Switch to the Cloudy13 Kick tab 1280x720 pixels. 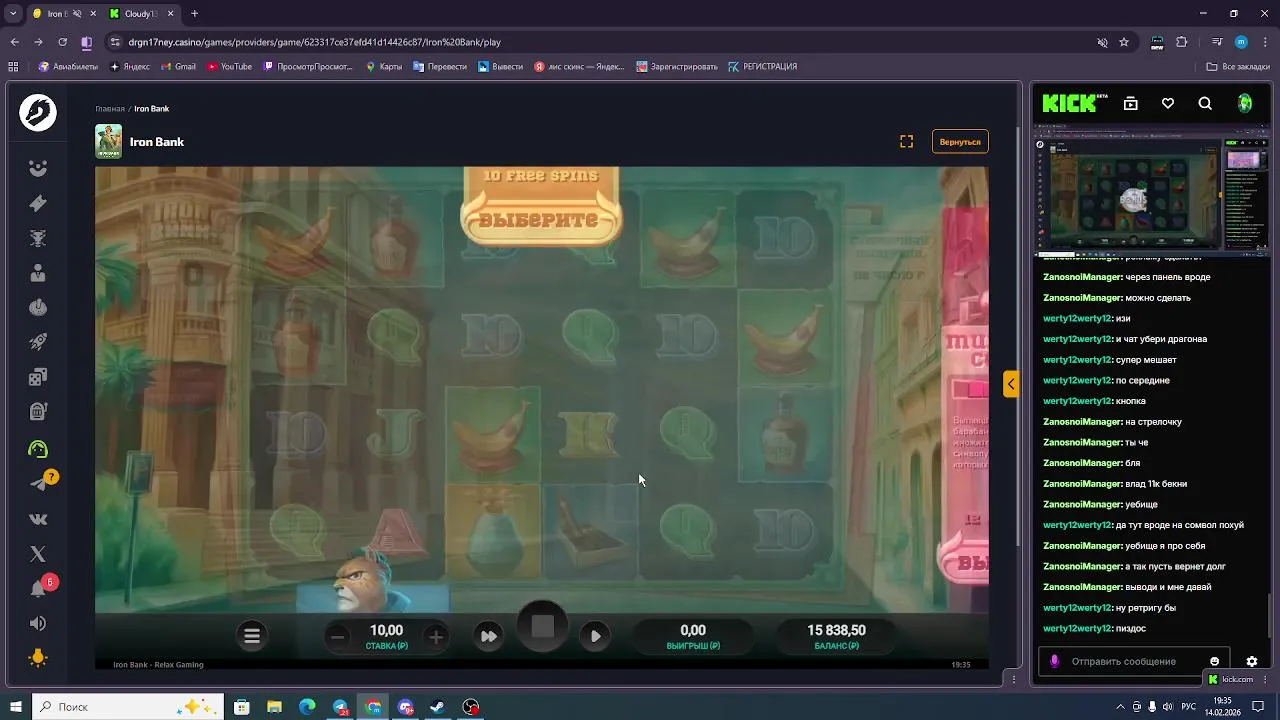coord(142,14)
